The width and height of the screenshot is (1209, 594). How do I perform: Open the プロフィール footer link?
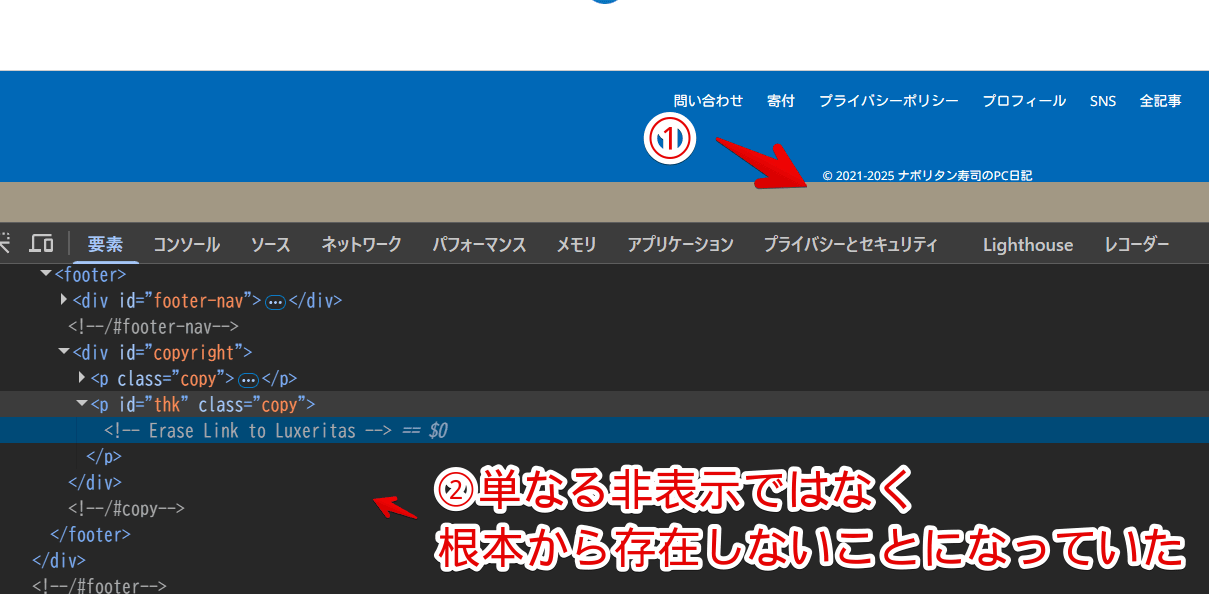pos(1024,101)
